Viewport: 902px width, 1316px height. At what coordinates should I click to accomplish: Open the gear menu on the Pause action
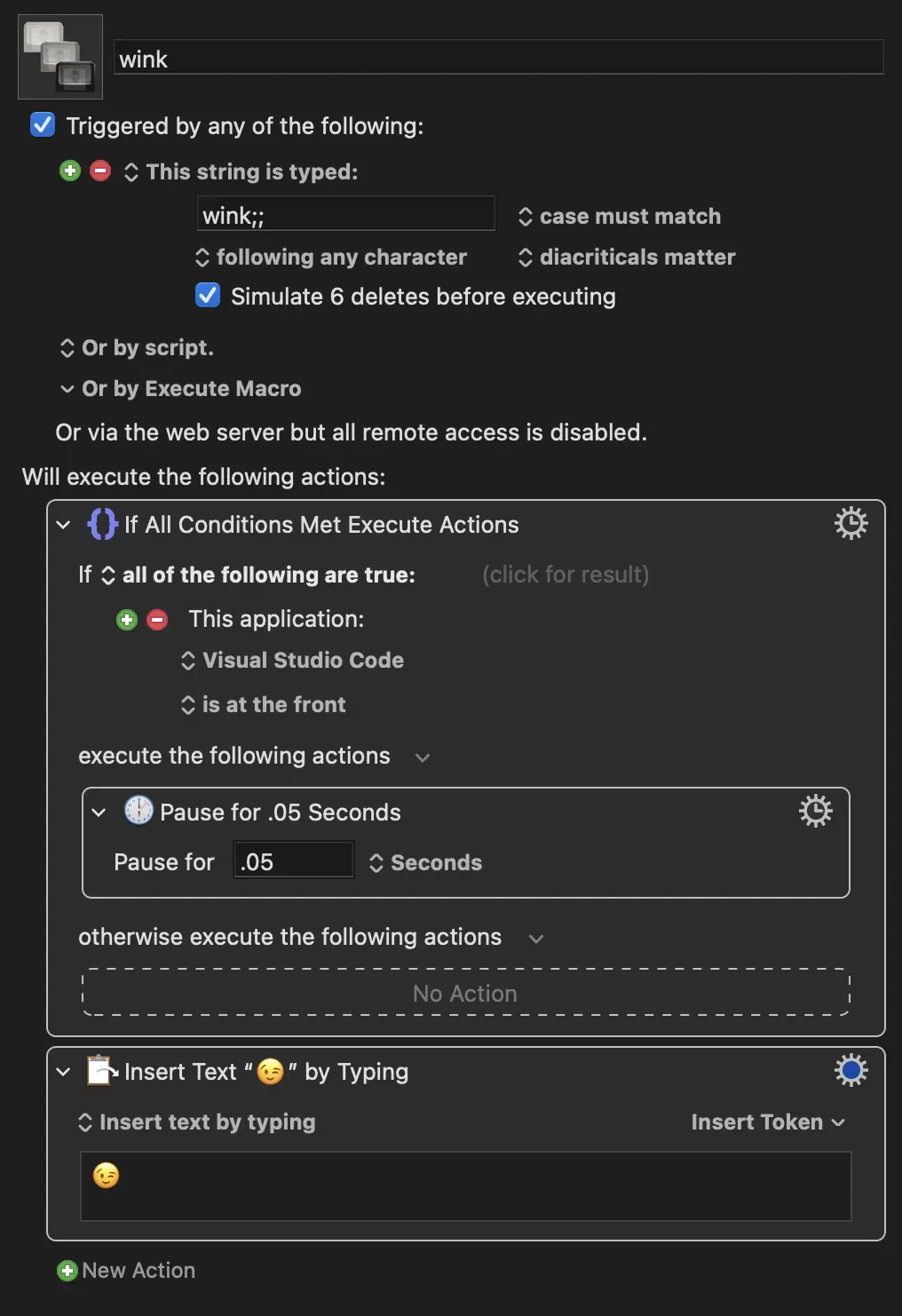point(815,810)
